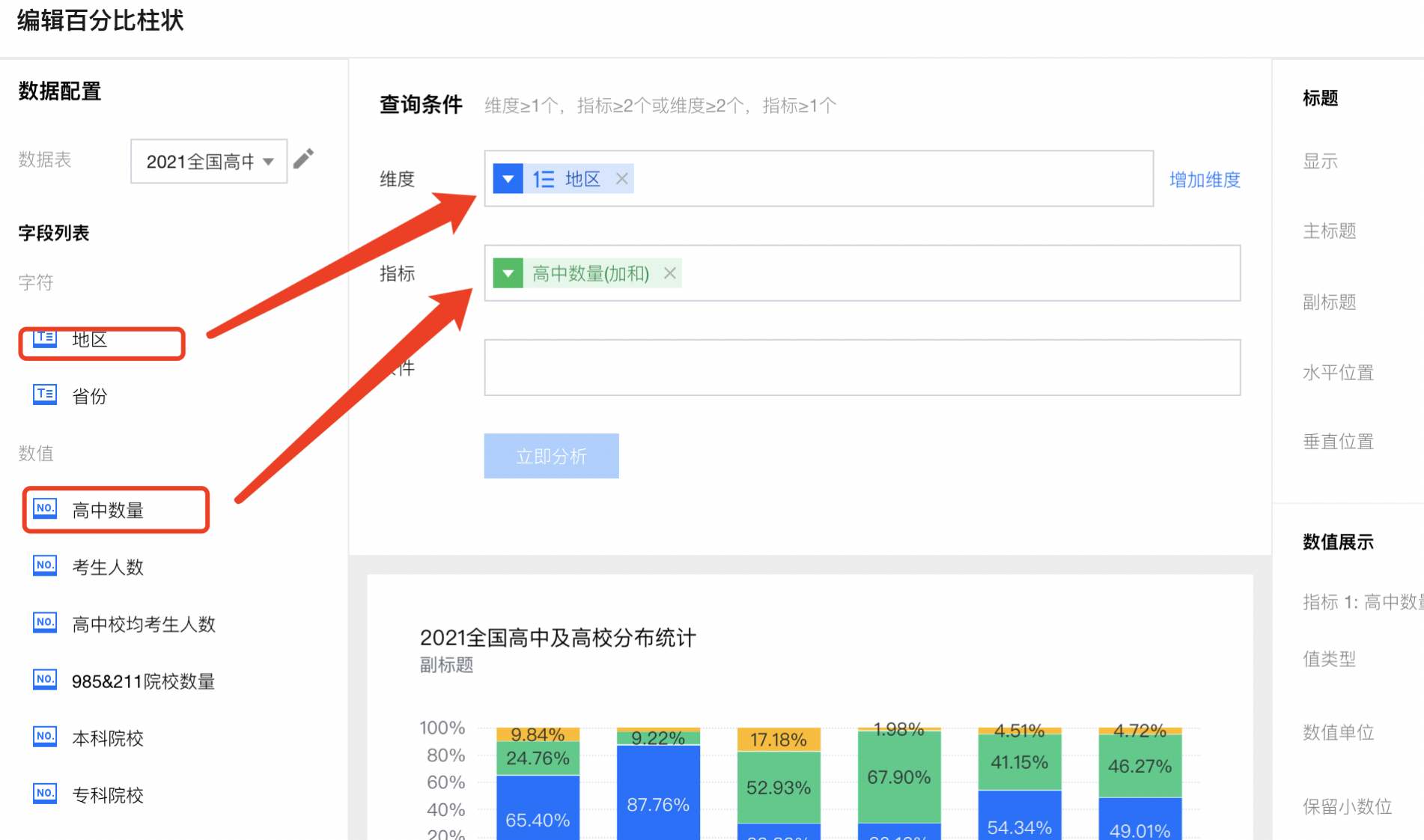
Task: Click the 副标题 setting label in right panel
Action: pos(1330,302)
